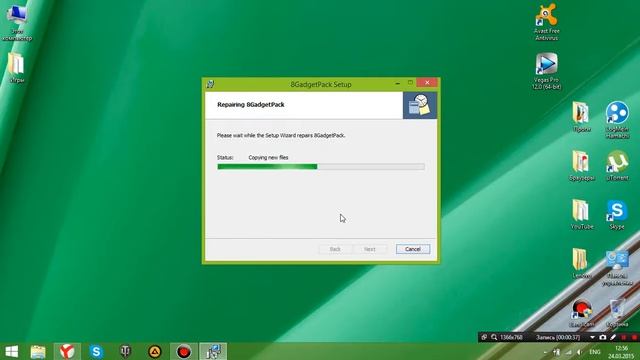Click the installation progress bar
Image resolution: width=640 pixels, height=360 pixels.
321,167
